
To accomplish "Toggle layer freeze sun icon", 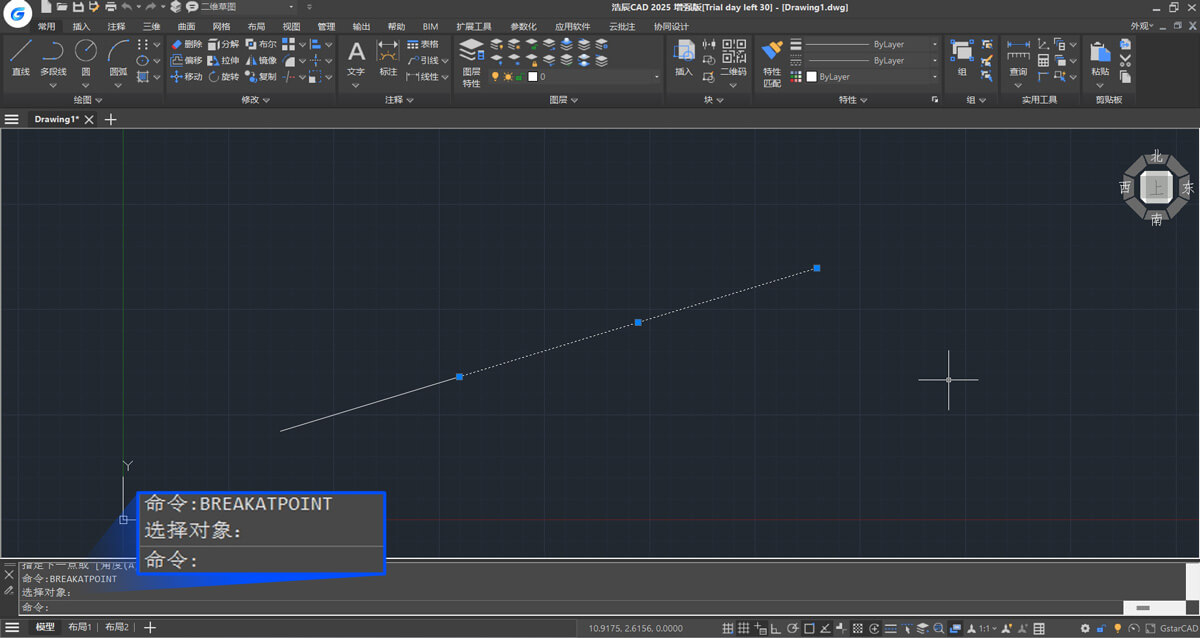I will (x=507, y=77).
